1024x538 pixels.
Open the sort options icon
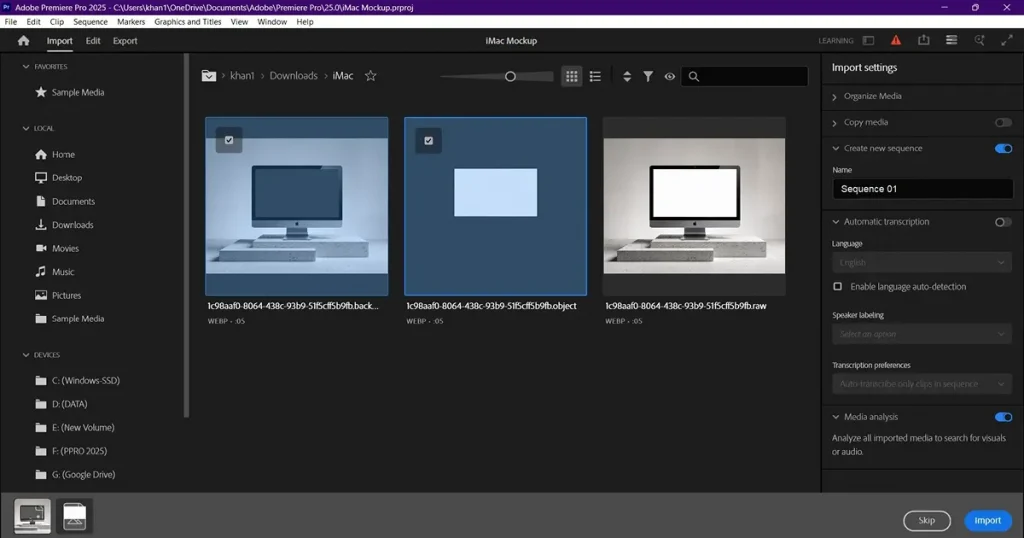coord(627,76)
